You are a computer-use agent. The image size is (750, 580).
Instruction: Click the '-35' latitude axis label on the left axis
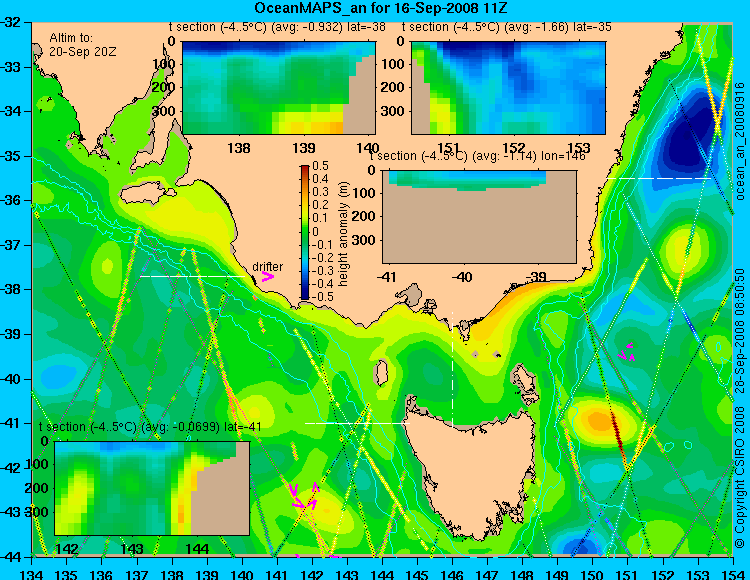click(11, 156)
